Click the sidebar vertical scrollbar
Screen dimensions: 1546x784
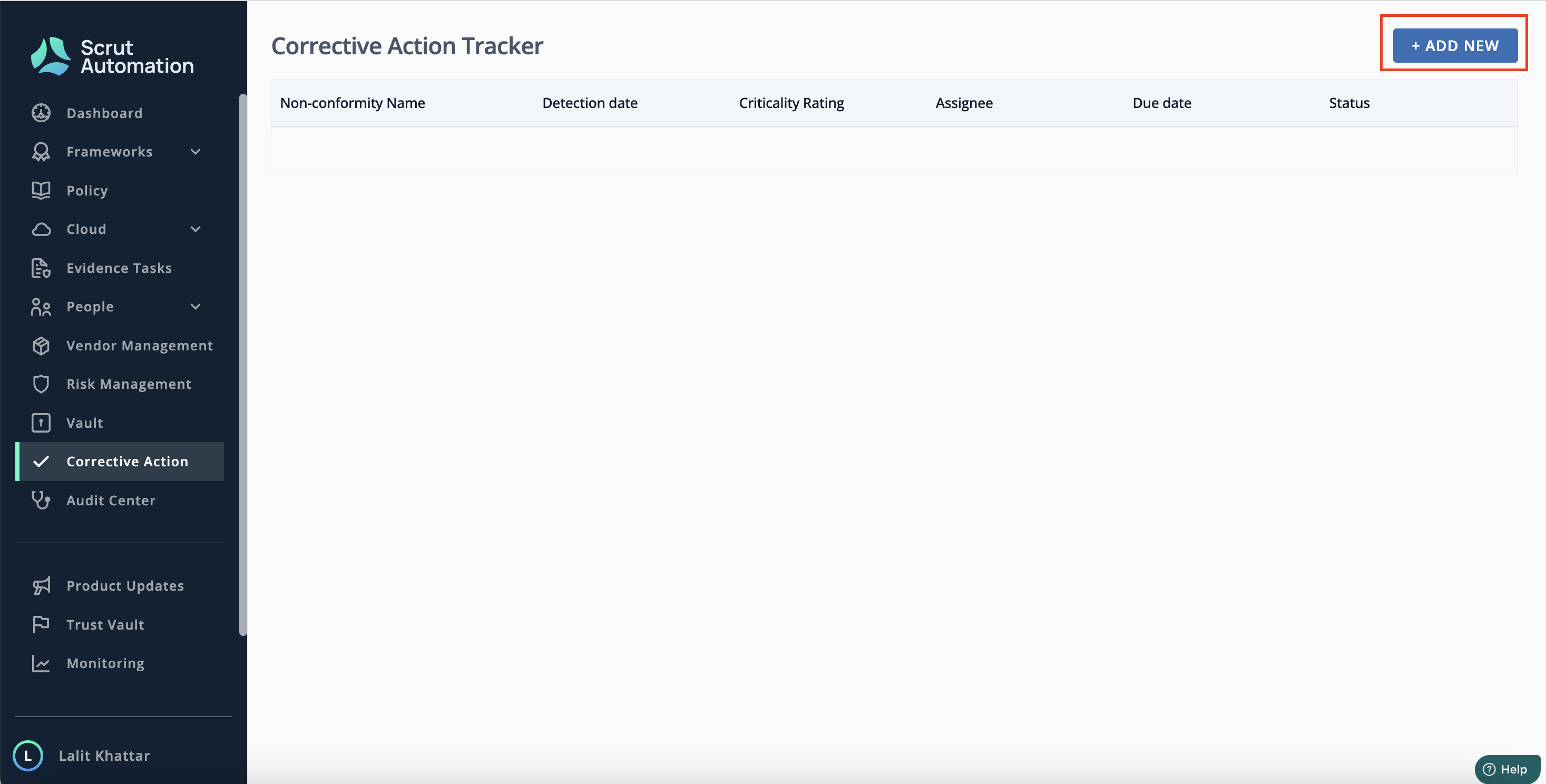pos(242,365)
